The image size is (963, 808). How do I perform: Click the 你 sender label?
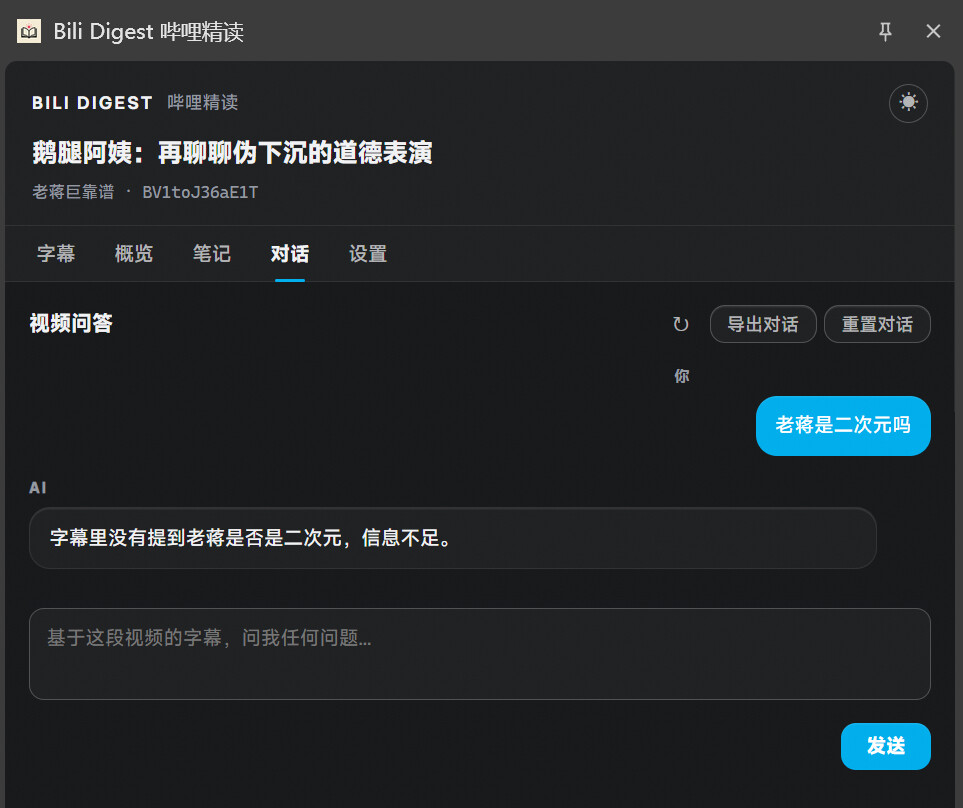point(682,376)
